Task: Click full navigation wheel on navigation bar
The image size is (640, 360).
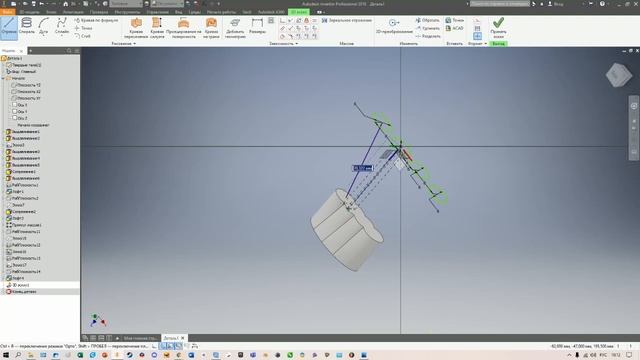Action: pos(634,106)
